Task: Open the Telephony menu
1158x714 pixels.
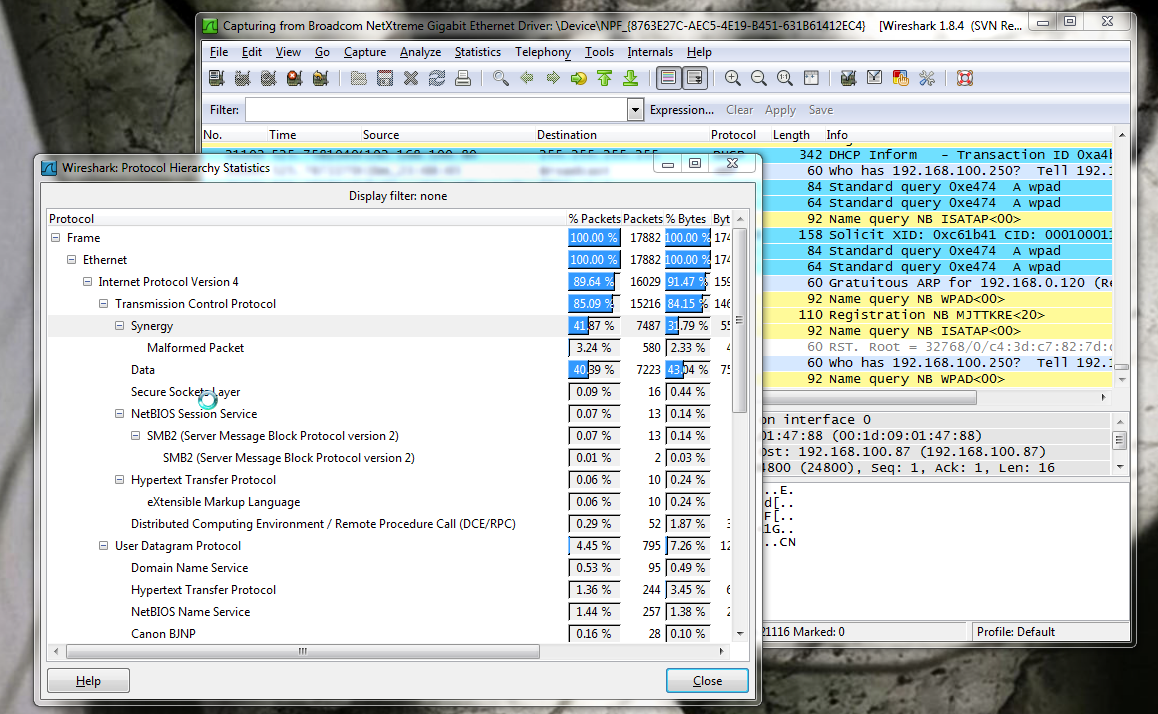Action: [543, 52]
